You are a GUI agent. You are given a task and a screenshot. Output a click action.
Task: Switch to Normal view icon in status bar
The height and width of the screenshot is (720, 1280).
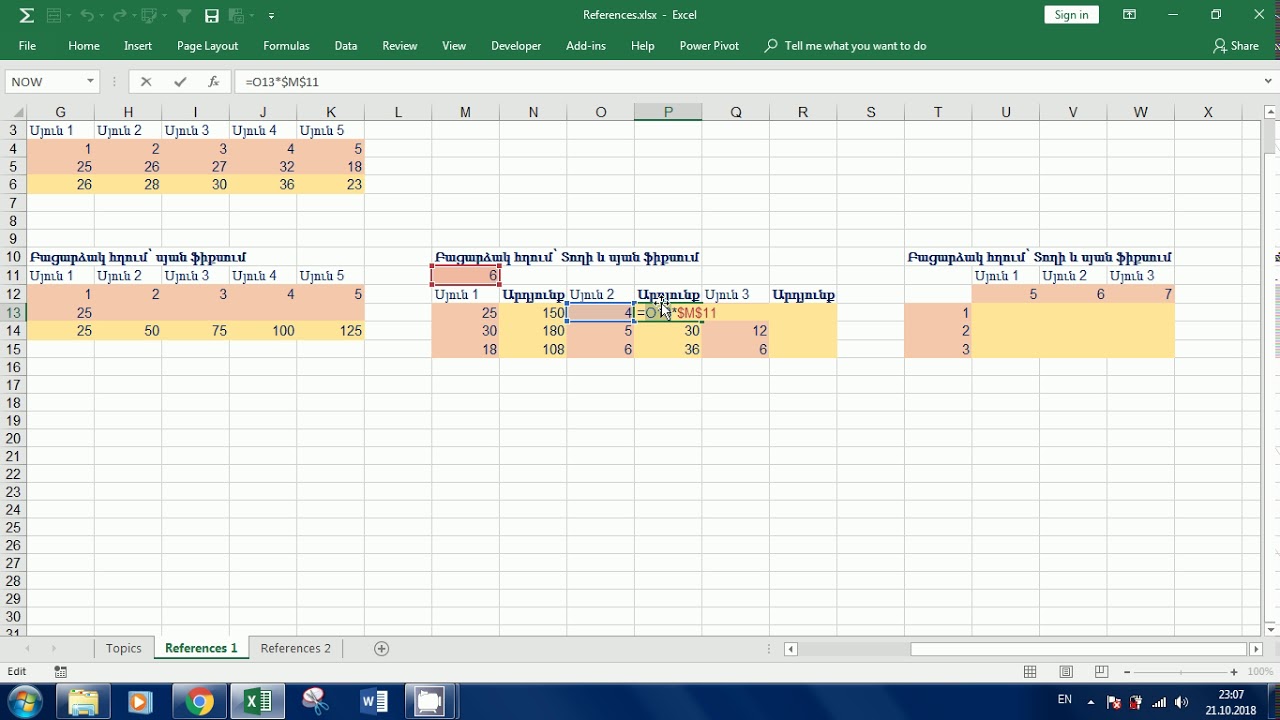tap(1030, 672)
